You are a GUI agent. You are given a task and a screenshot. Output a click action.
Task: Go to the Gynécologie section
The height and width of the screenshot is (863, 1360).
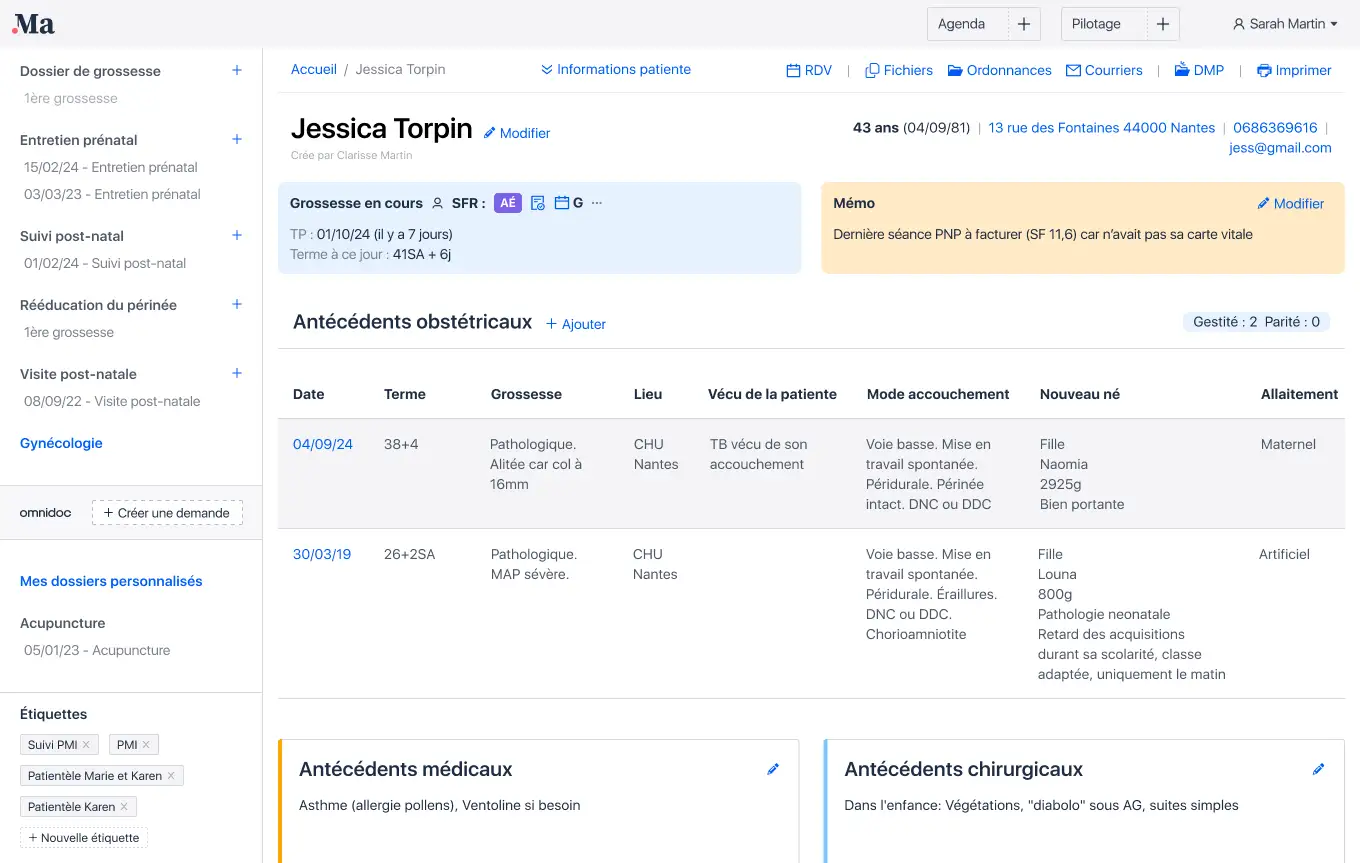pyautogui.click(x=61, y=443)
